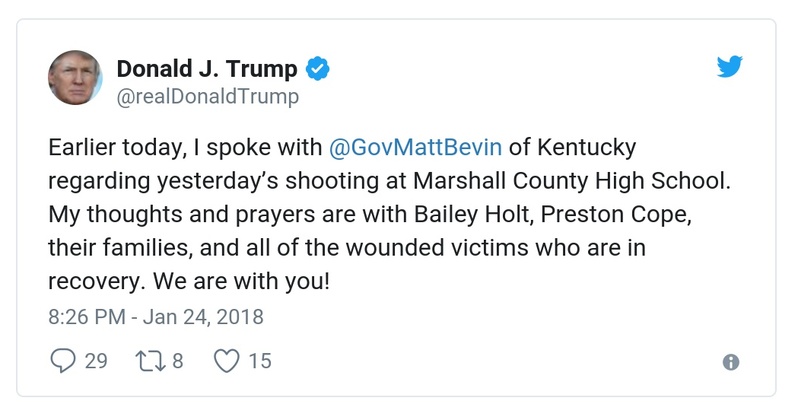798x420 pixels.
Task: Click the round profile avatar
Action: (x=75, y=78)
